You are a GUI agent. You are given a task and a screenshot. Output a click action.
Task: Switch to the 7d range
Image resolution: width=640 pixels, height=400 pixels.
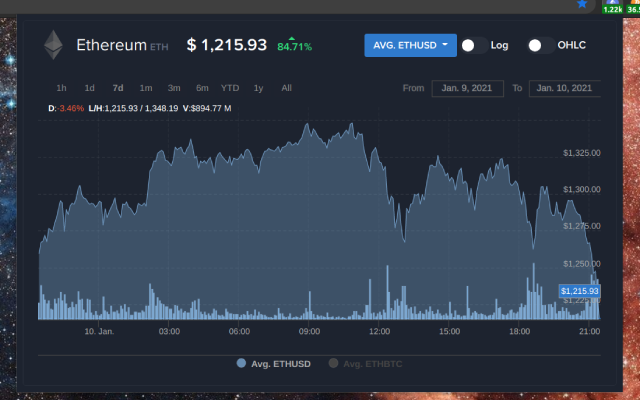point(118,88)
